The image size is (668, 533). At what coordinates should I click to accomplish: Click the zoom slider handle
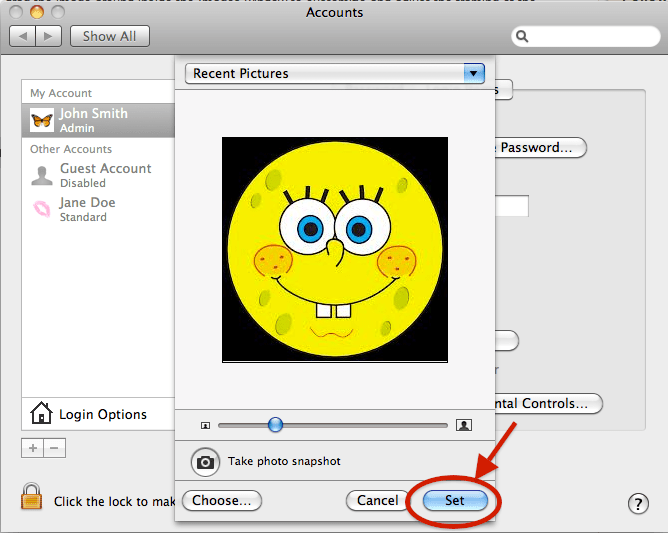pos(276,424)
